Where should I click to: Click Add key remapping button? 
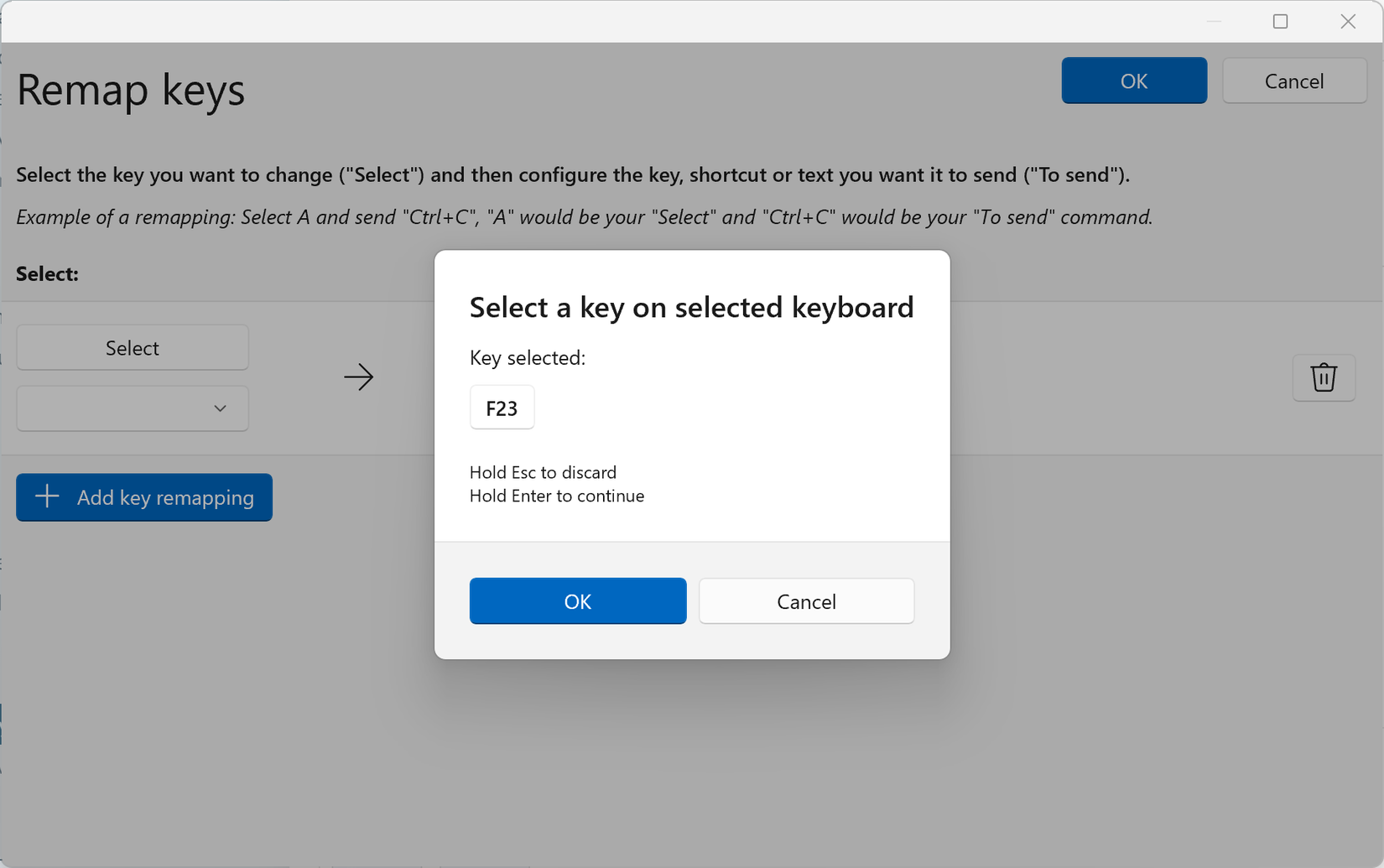coord(144,497)
